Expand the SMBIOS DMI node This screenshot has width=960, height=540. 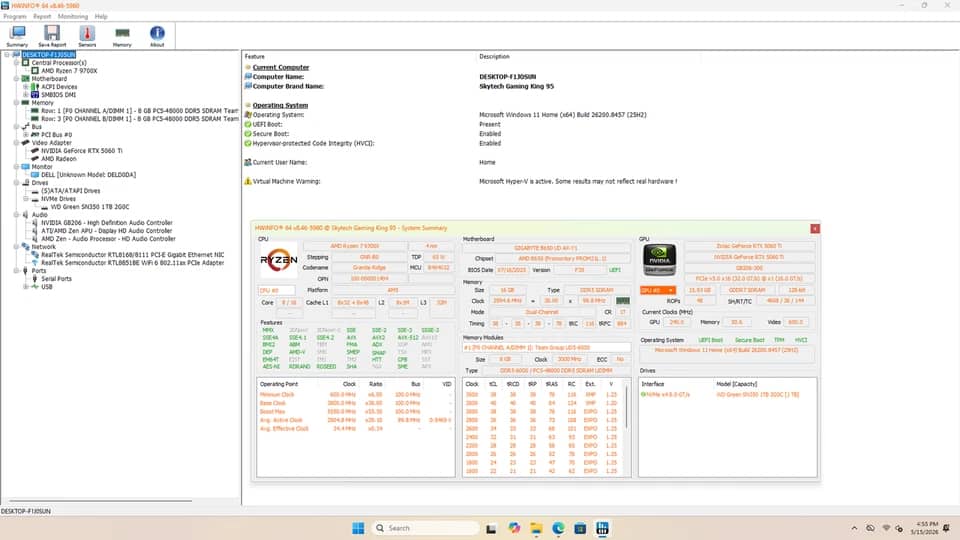(26, 94)
